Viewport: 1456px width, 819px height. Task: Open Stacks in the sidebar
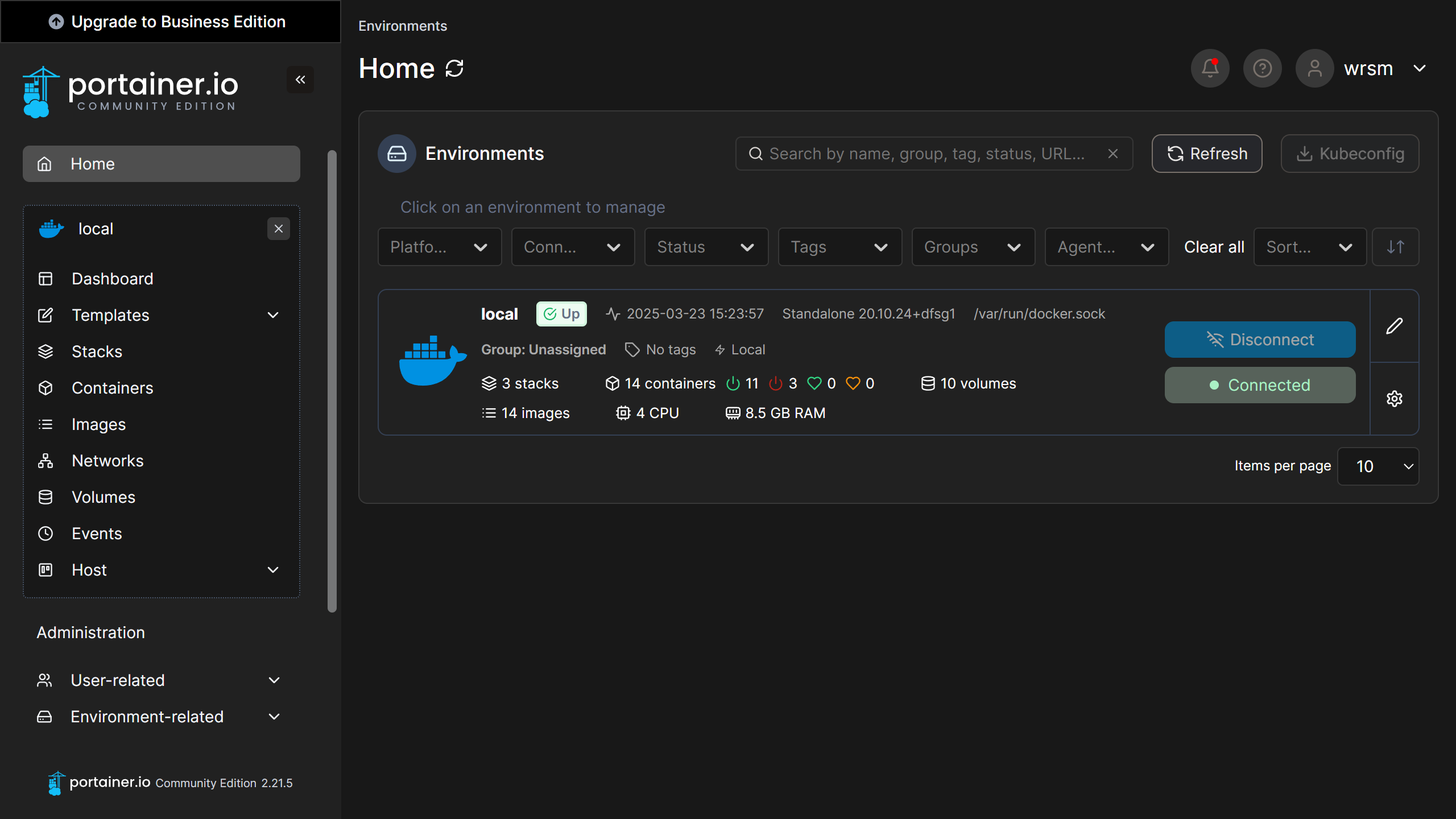(162, 351)
